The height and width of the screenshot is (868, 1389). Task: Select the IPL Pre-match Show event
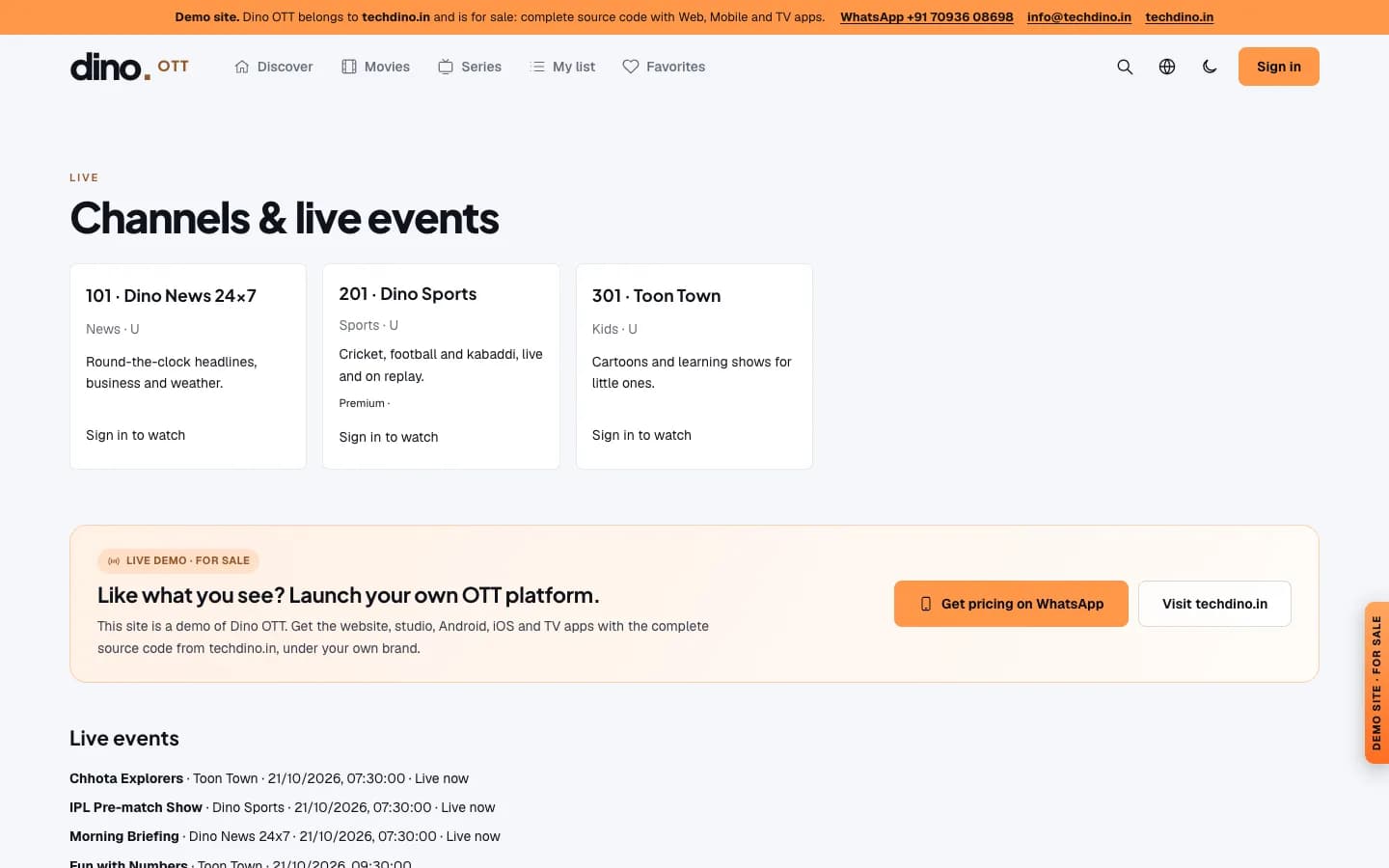point(282,807)
